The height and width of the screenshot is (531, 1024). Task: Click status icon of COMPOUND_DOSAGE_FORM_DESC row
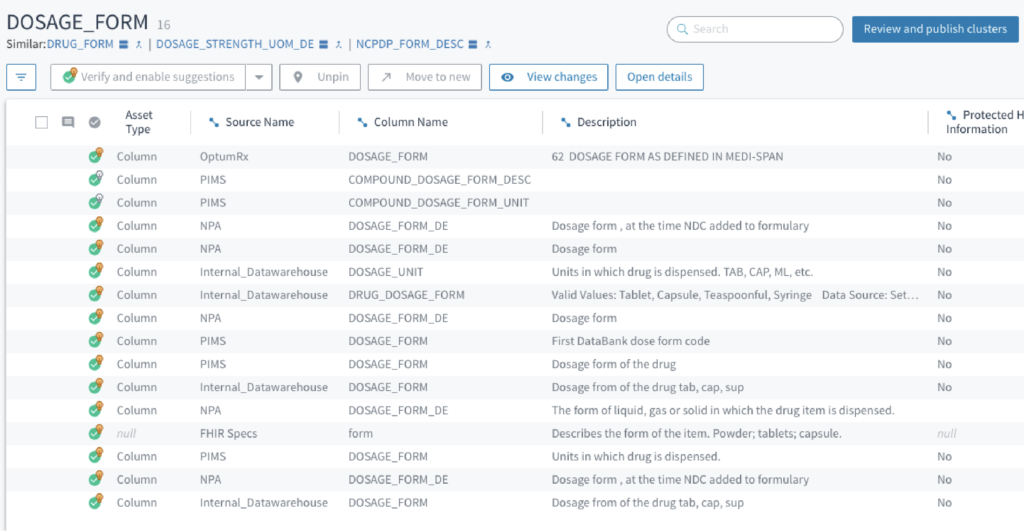point(96,179)
